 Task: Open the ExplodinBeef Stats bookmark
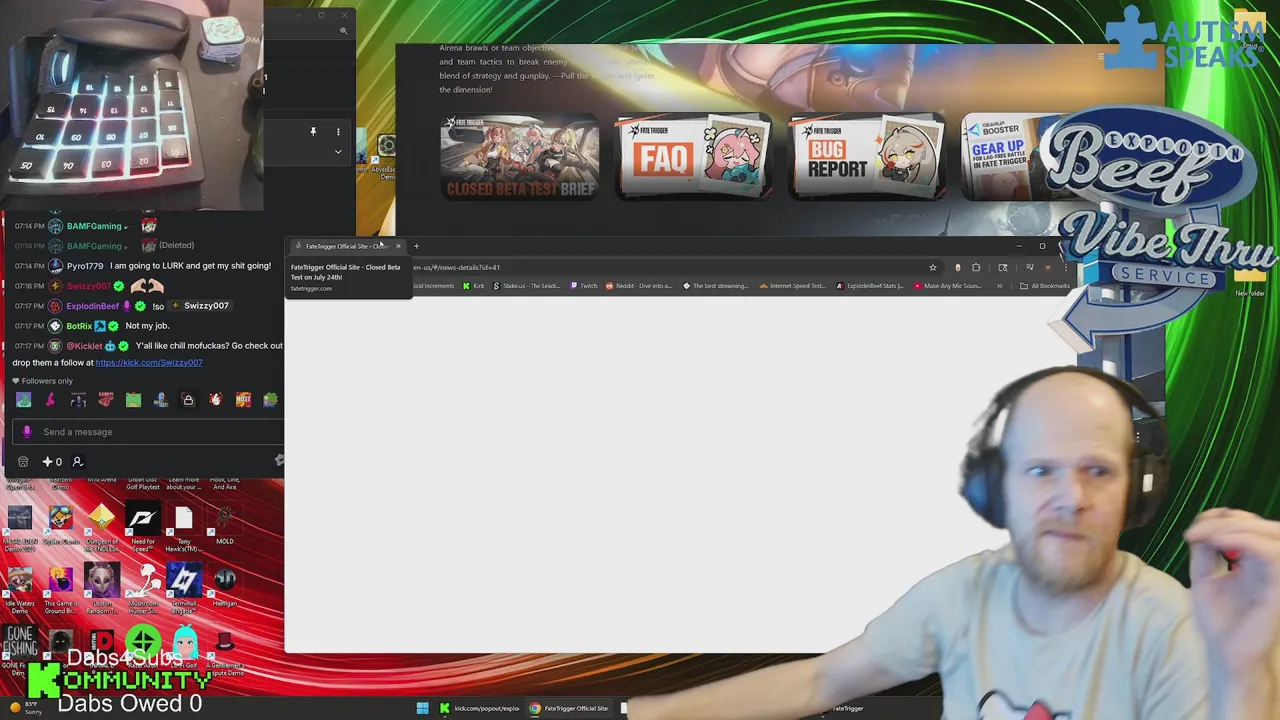pyautogui.click(x=870, y=286)
